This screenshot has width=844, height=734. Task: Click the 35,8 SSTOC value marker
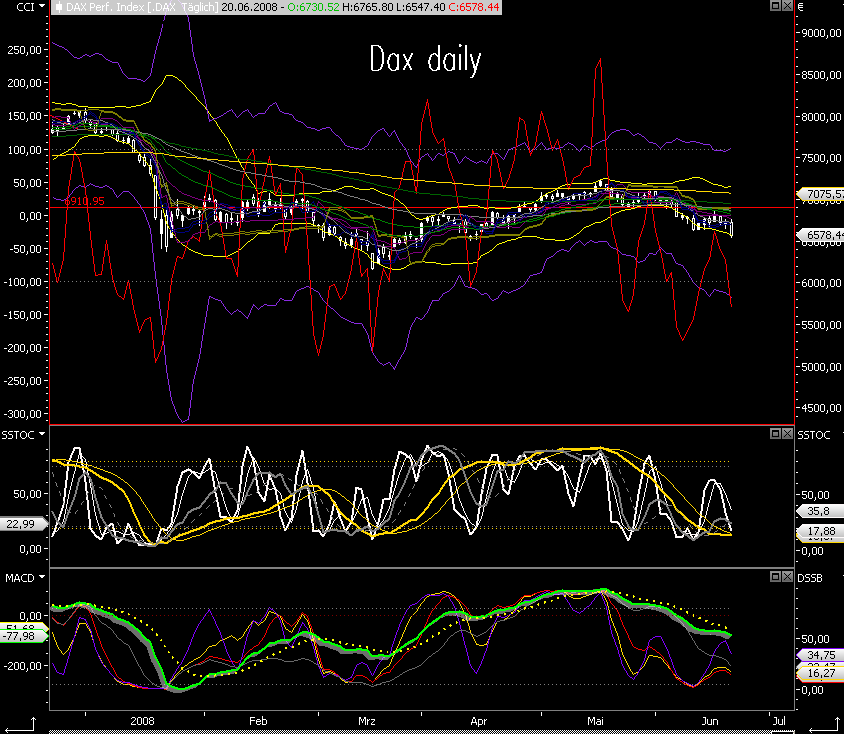point(818,511)
